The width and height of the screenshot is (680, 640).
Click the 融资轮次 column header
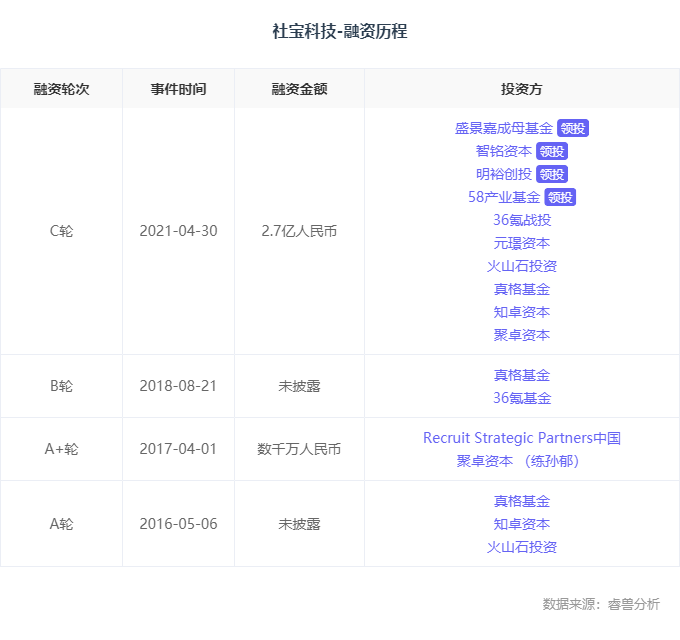61,89
